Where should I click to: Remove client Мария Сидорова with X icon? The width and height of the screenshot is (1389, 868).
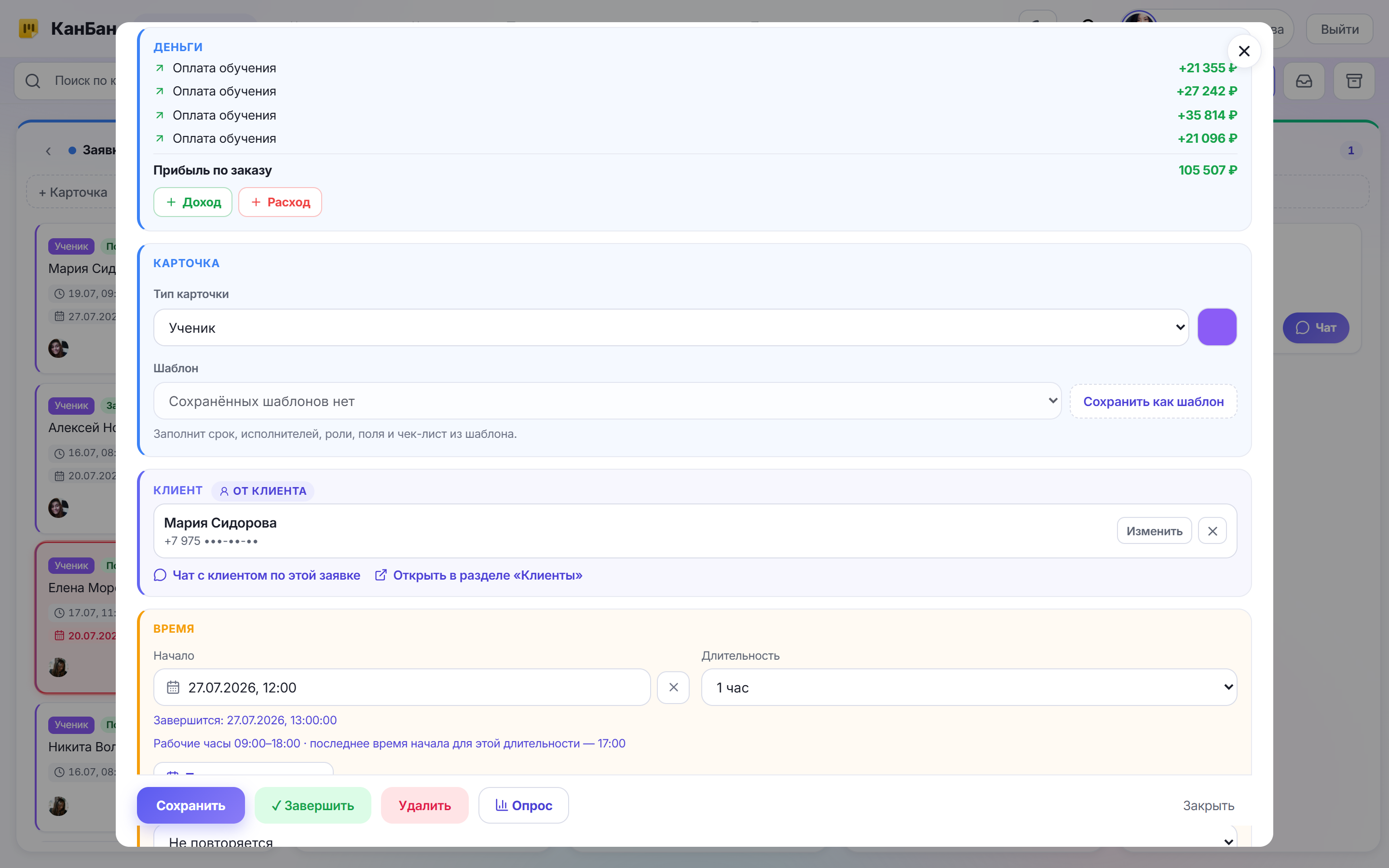(x=1212, y=531)
